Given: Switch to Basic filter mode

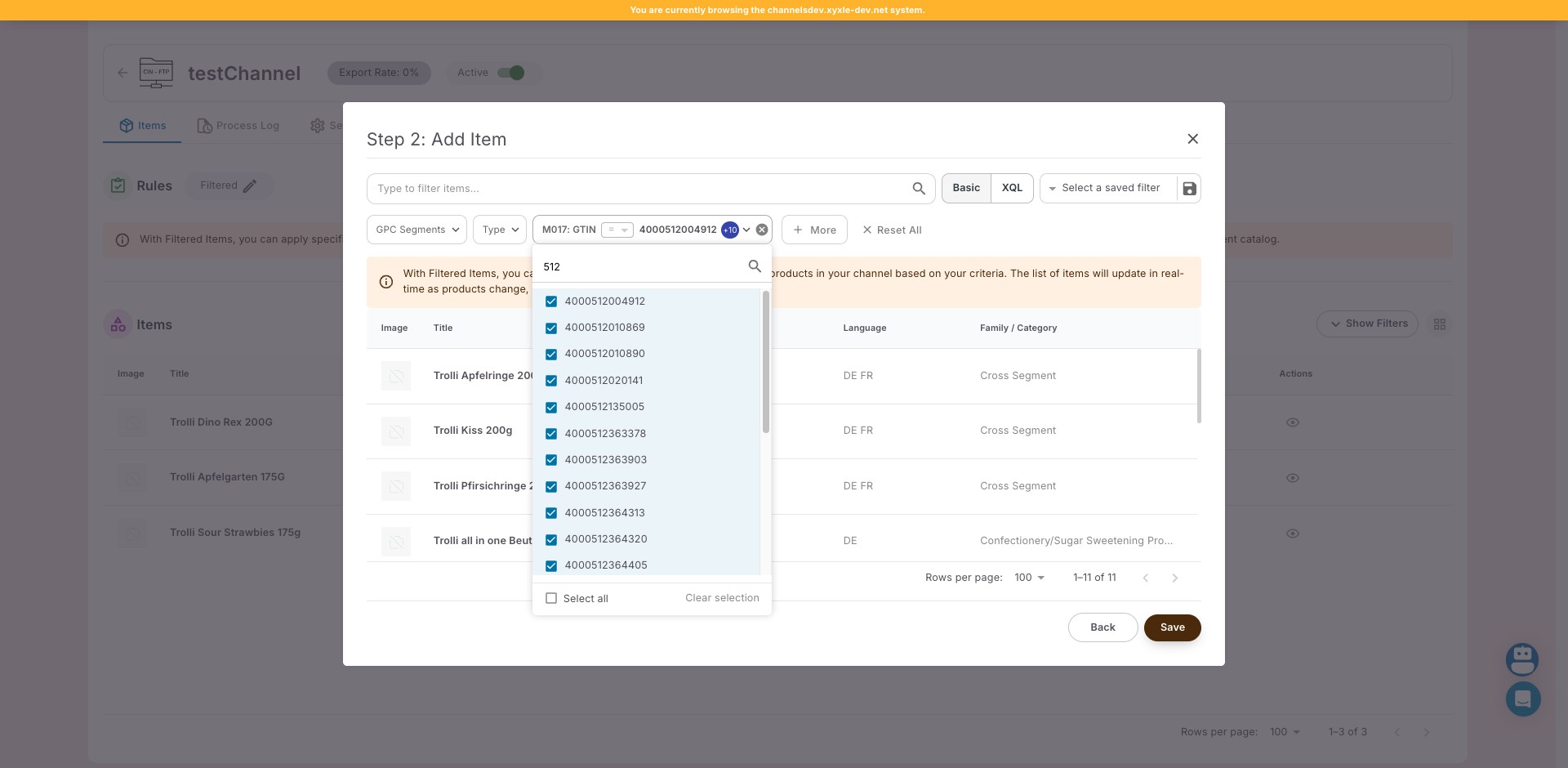Looking at the screenshot, I should 966,188.
